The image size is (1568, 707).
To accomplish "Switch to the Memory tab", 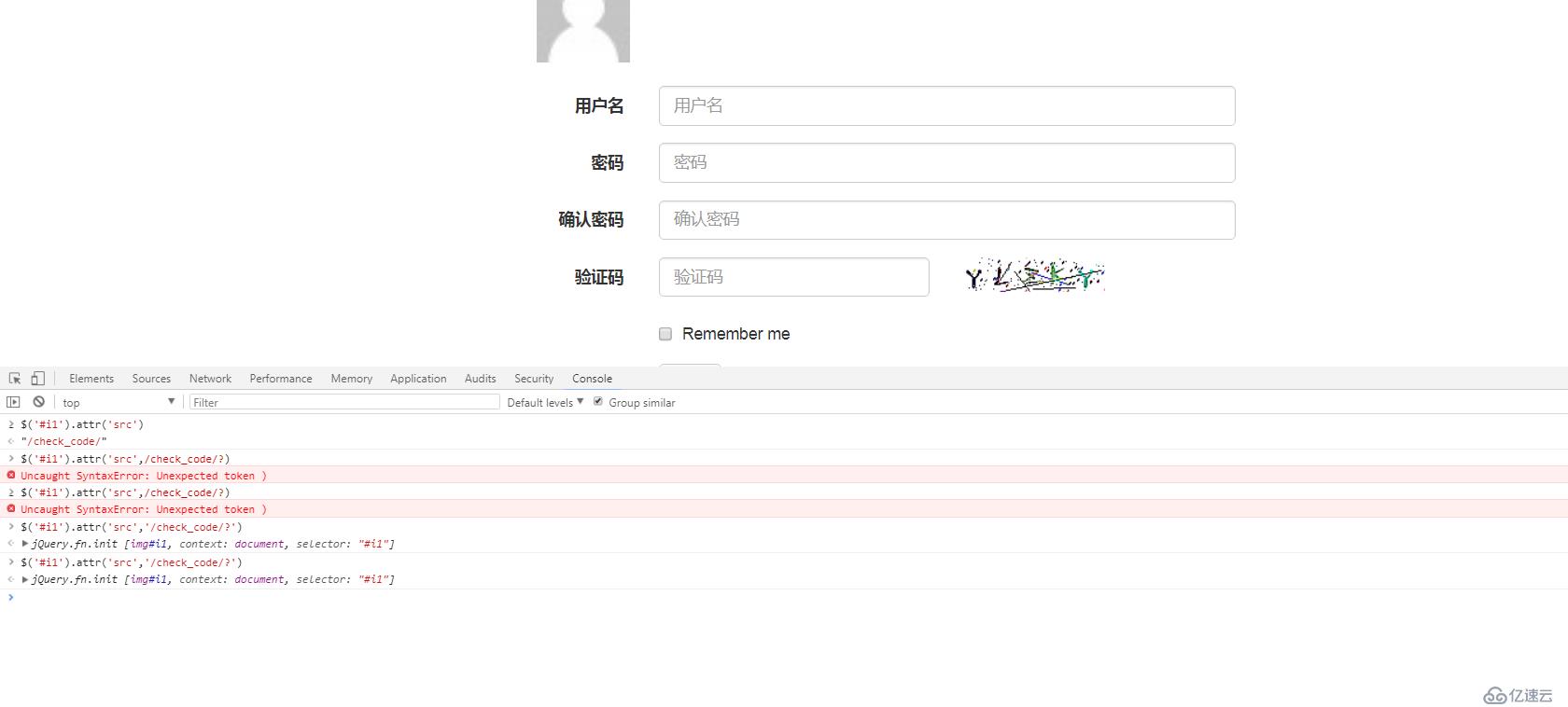I will click(351, 379).
